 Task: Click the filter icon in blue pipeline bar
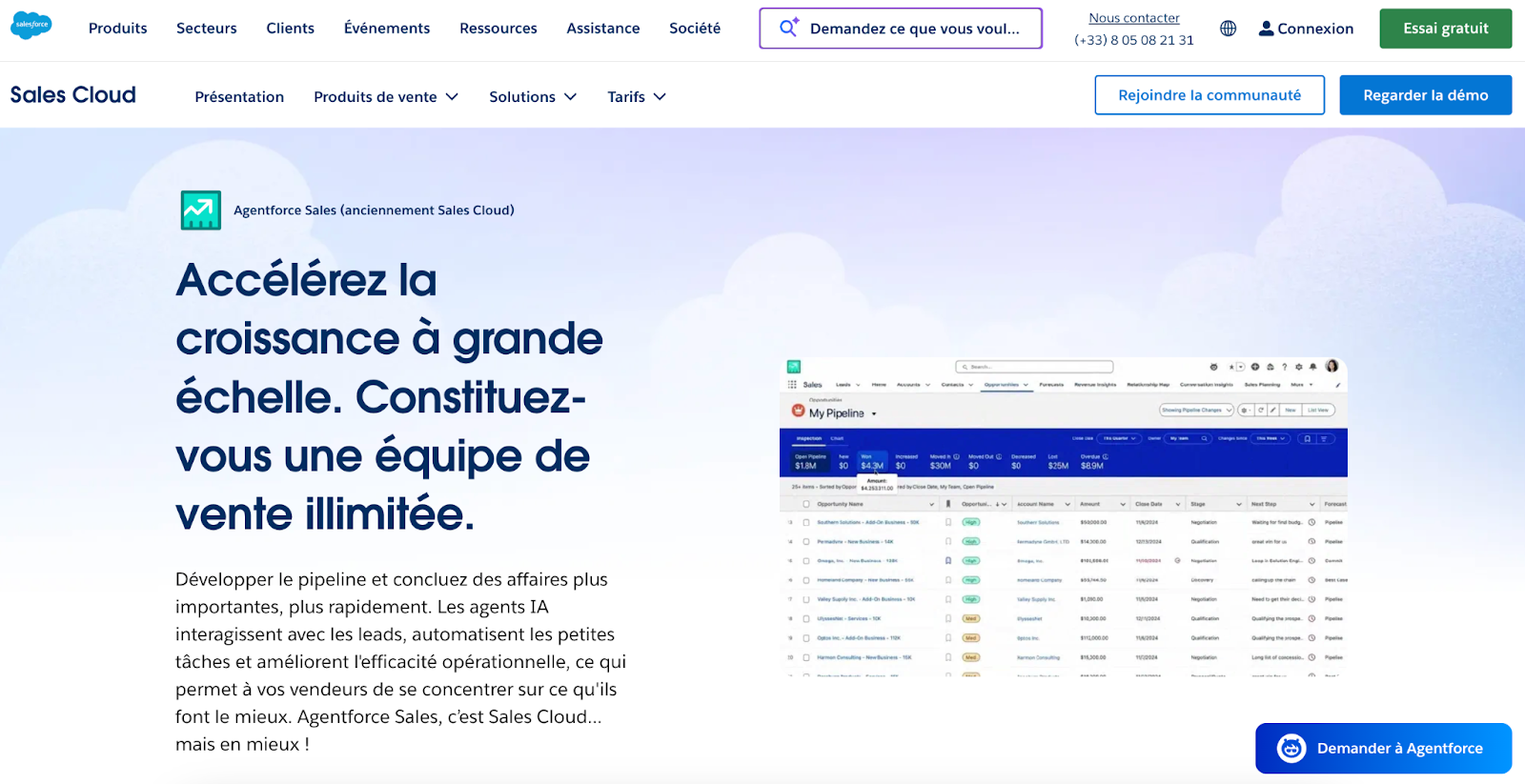[1324, 438]
